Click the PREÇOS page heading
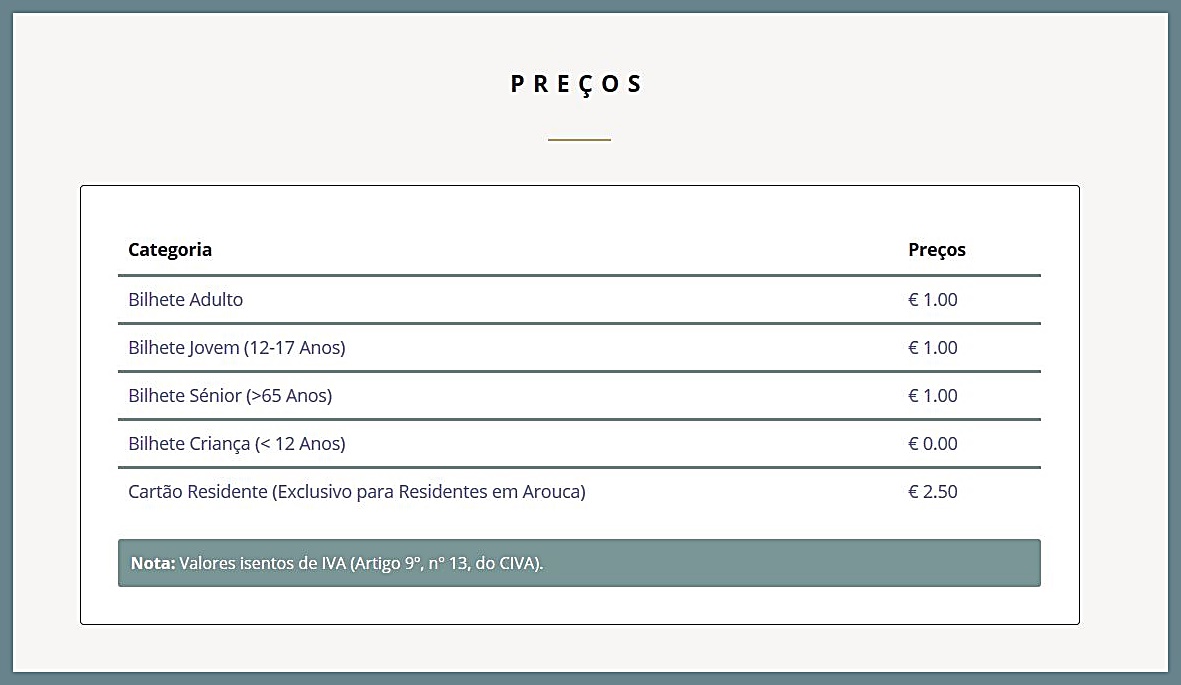Image resolution: width=1181 pixels, height=685 pixels. [x=578, y=84]
